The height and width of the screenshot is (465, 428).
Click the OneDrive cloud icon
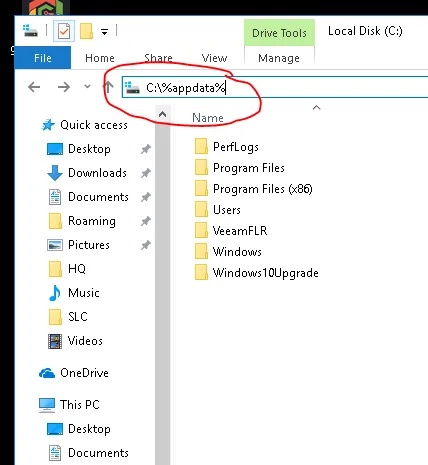click(x=47, y=373)
